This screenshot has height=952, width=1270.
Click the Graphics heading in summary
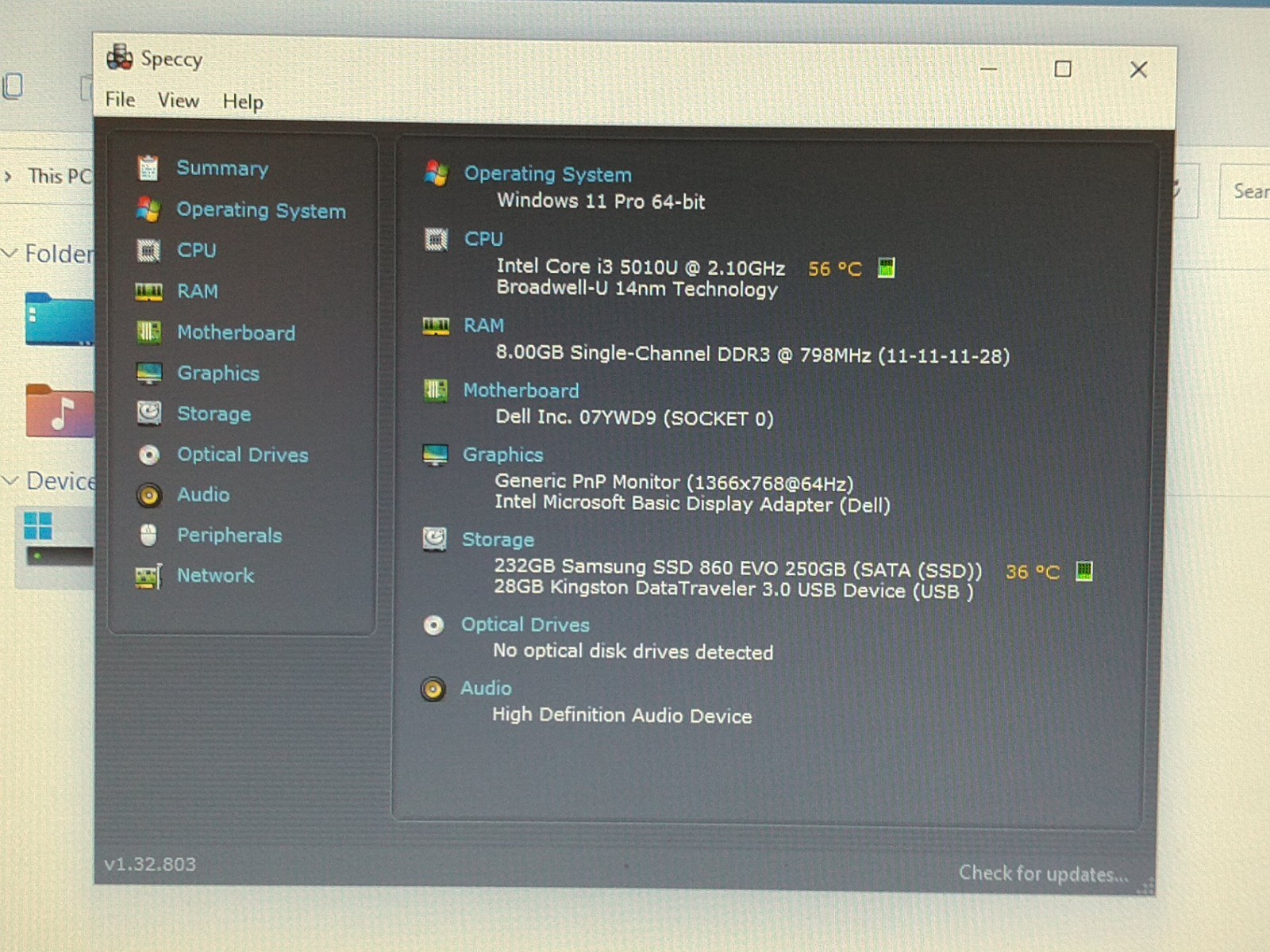(x=503, y=455)
